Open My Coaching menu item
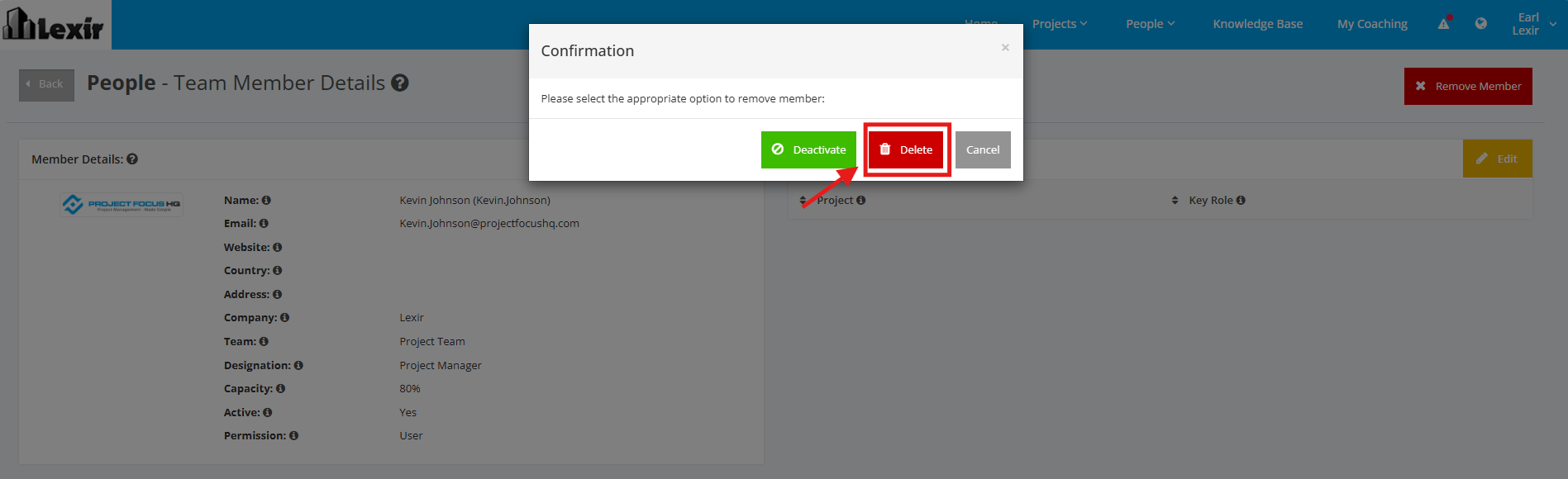The width and height of the screenshot is (1568, 479). 1372,24
